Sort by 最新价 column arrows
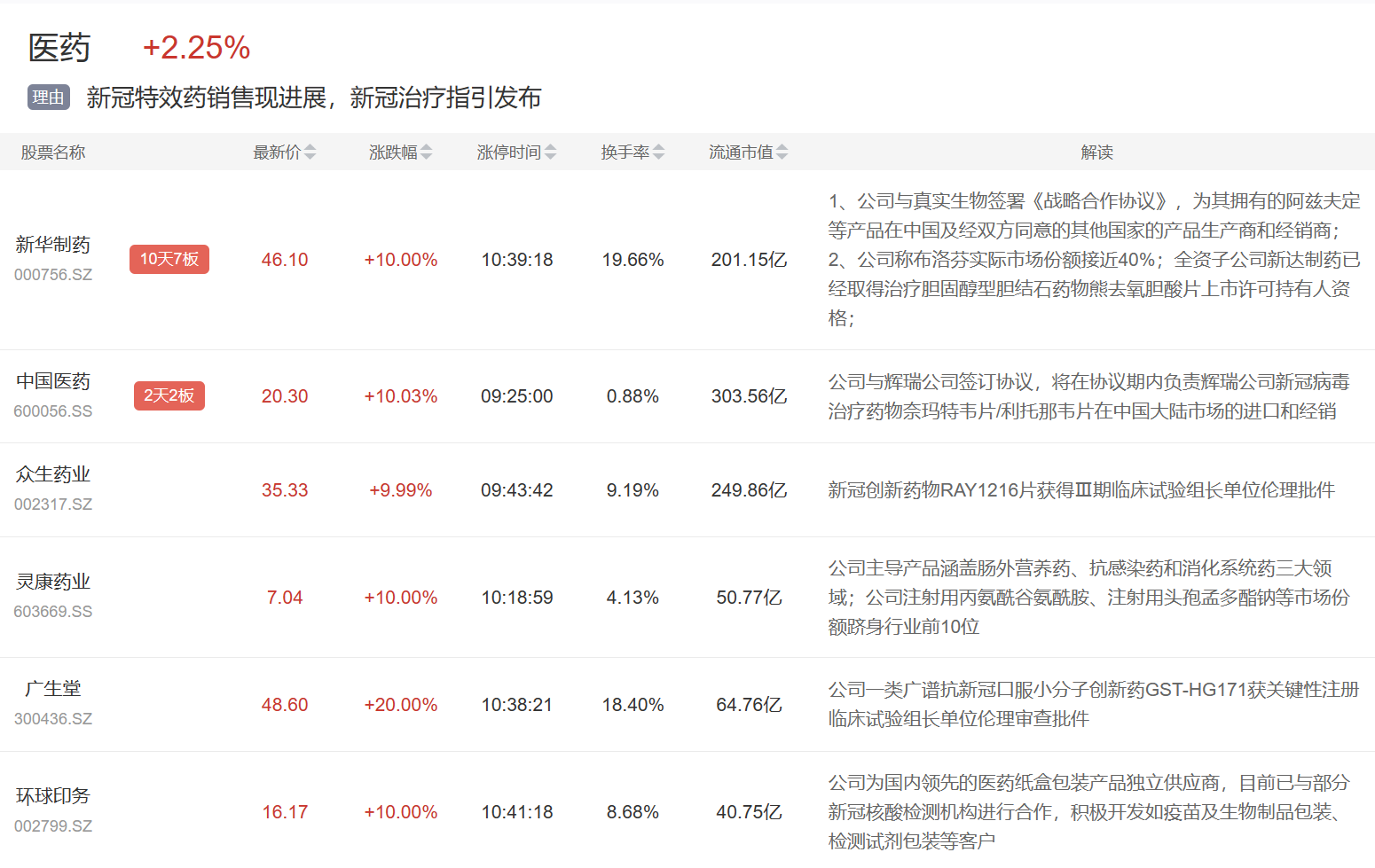 pyautogui.click(x=310, y=152)
